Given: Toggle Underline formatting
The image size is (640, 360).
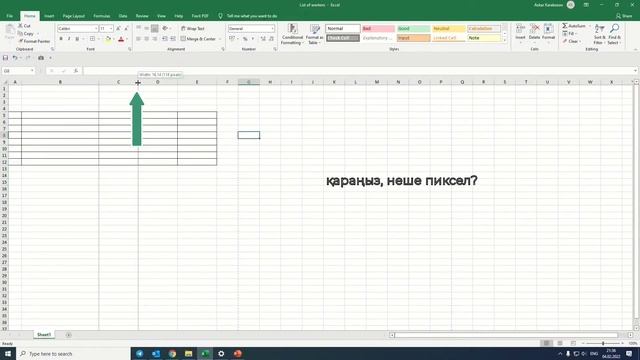Looking at the screenshot, I should (x=77, y=39).
